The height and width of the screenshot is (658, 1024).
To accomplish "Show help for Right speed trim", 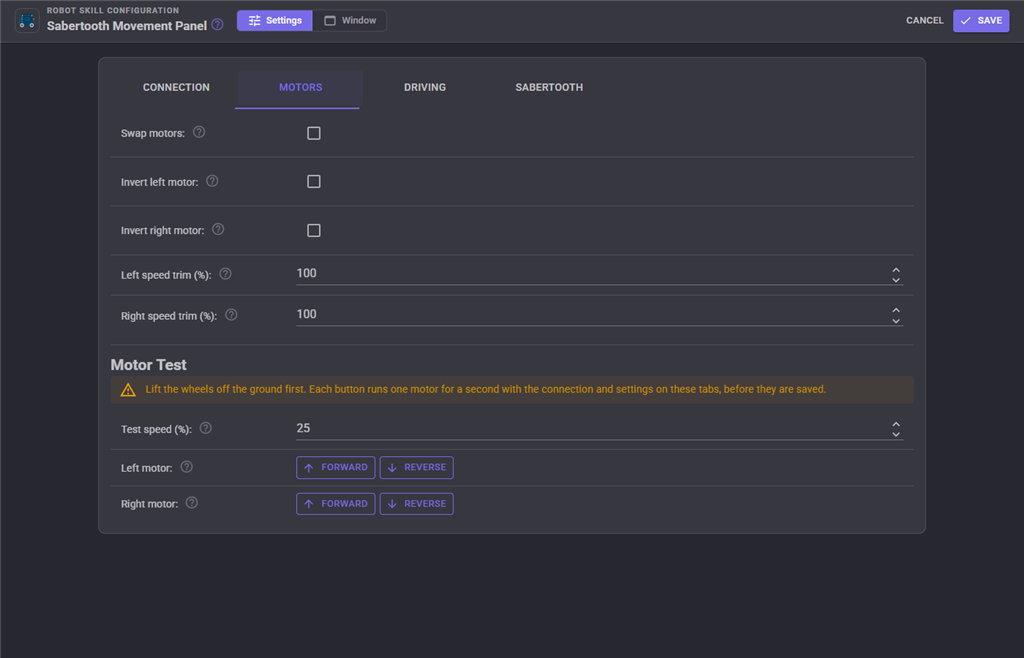I will (x=231, y=315).
